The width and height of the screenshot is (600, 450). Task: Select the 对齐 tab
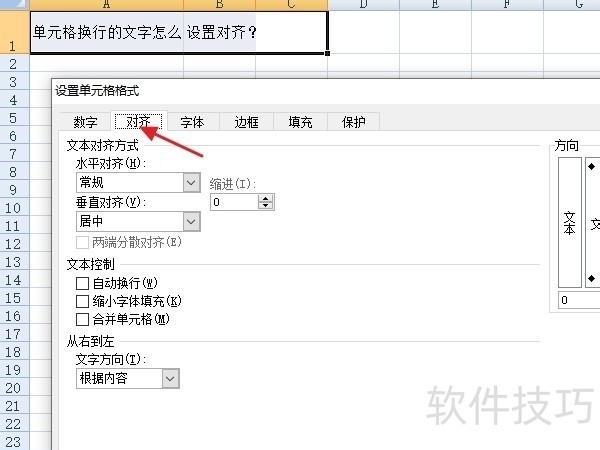pos(139,122)
